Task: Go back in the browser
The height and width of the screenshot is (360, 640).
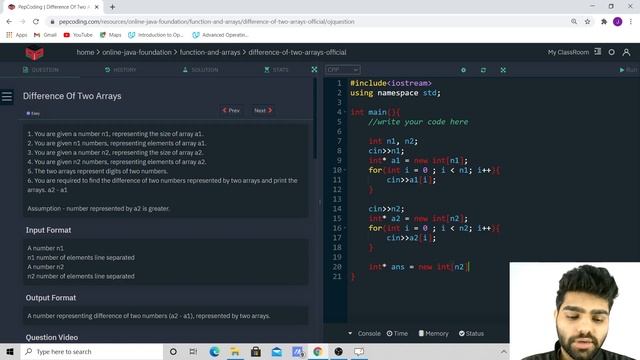Action: 9,22
